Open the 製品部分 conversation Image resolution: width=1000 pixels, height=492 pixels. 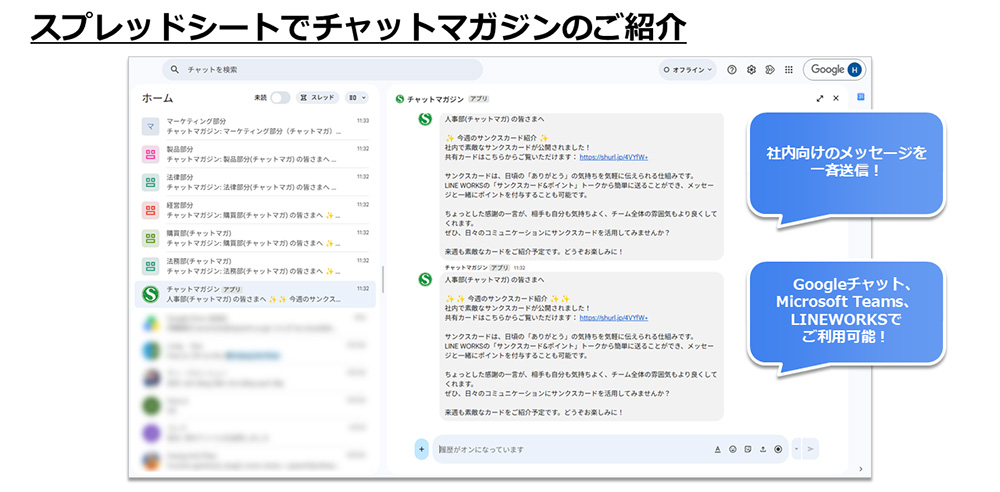click(x=255, y=154)
